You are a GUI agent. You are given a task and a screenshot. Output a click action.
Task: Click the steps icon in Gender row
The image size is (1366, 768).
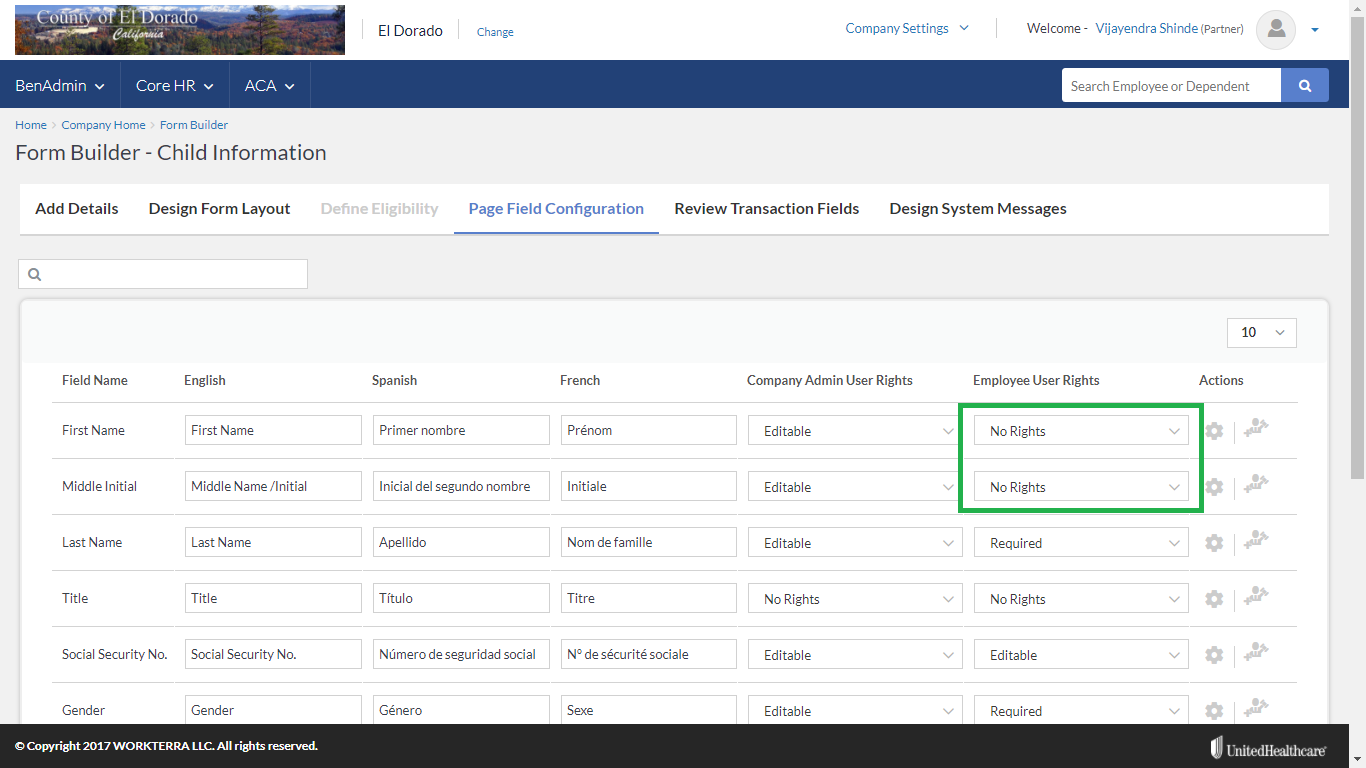coord(1256,708)
